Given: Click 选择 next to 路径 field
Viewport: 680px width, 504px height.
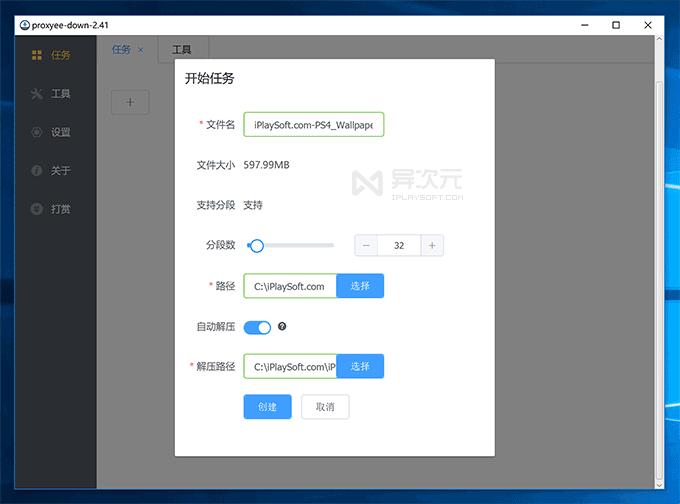Looking at the screenshot, I should (x=360, y=286).
